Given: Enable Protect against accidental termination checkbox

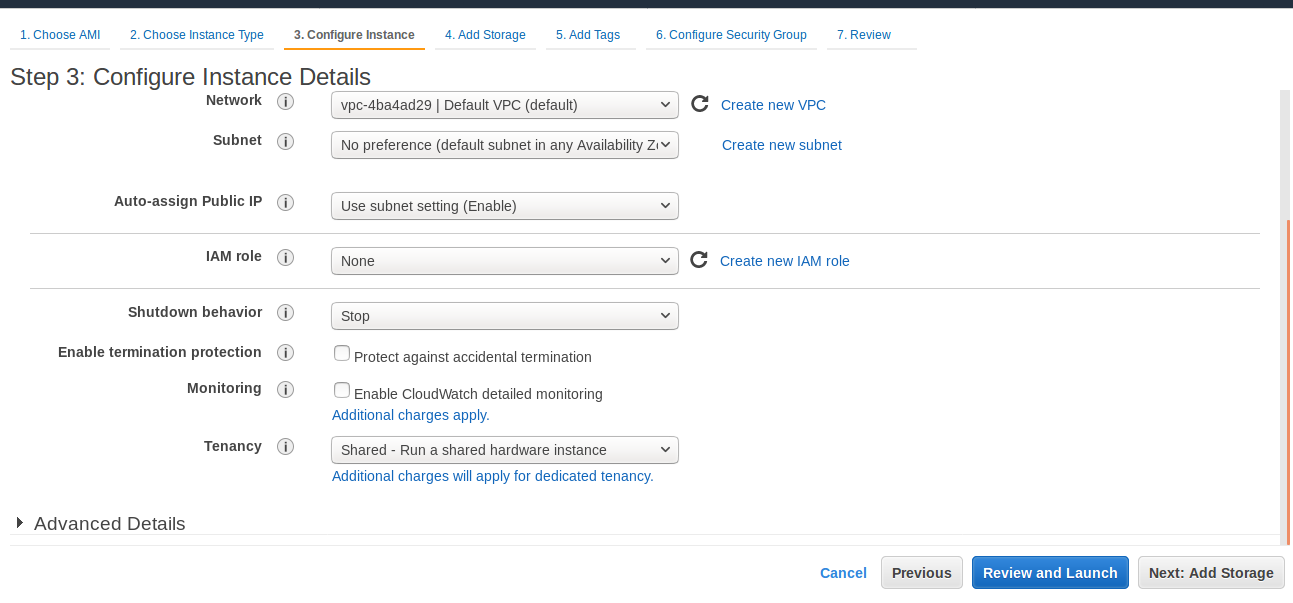Looking at the screenshot, I should click(x=342, y=353).
